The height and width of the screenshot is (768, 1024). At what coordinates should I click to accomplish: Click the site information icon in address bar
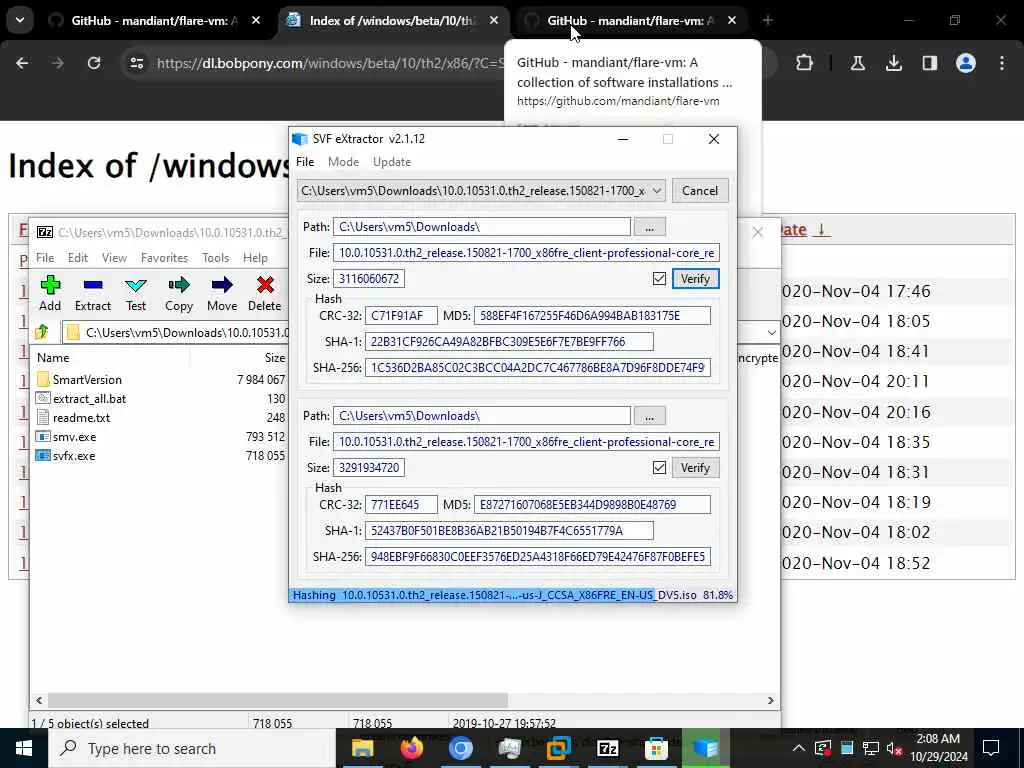[136, 63]
